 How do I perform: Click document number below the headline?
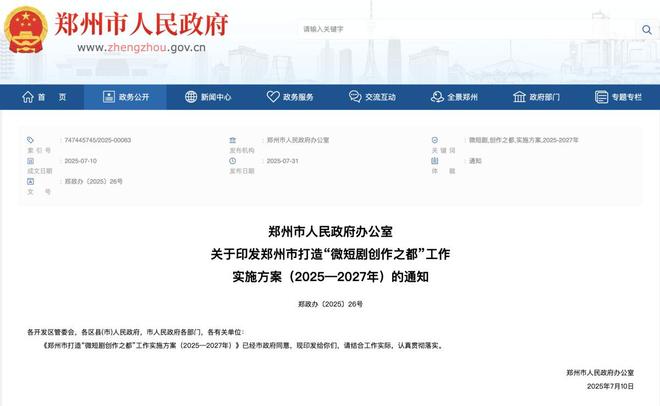coord(330,304)
